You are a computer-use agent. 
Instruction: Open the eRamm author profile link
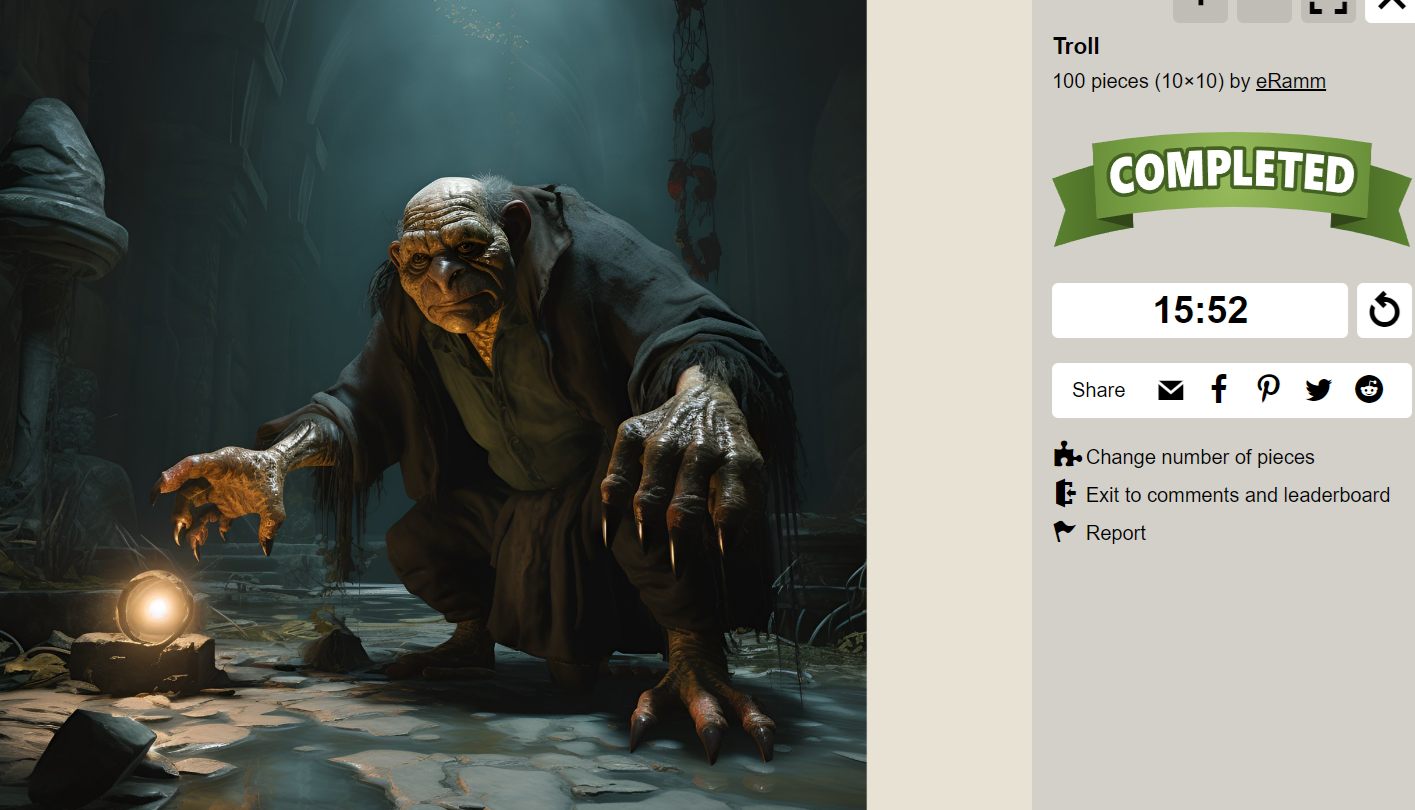click(1291, 81)
